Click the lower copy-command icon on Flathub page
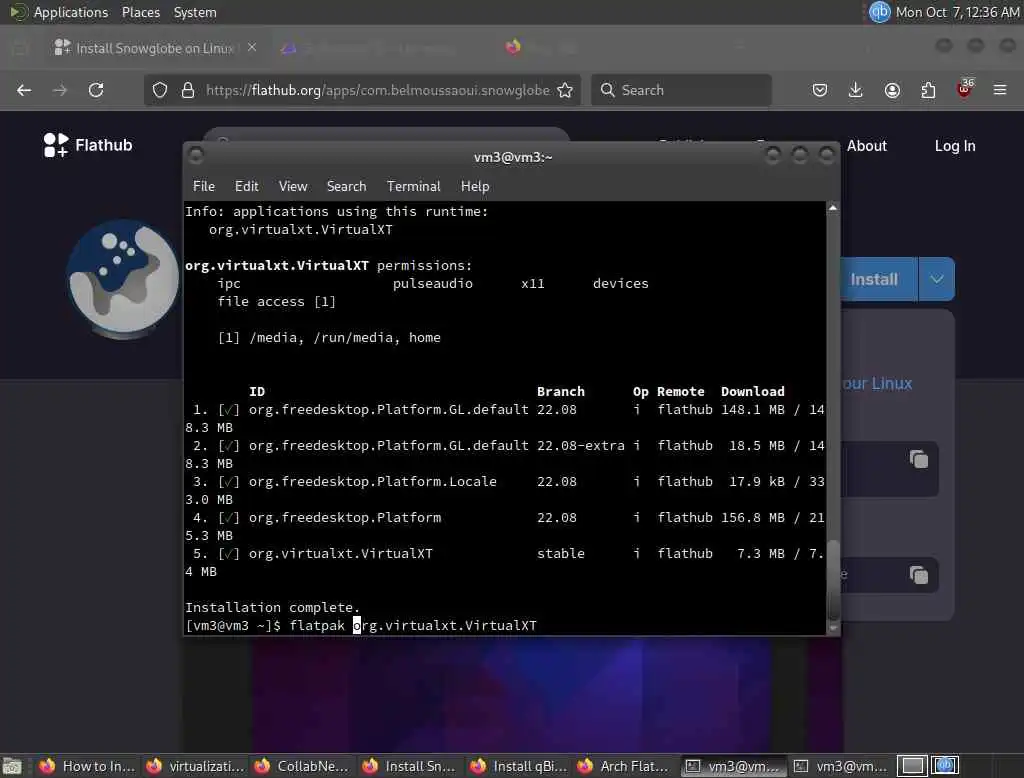 [x=919, y=575]
